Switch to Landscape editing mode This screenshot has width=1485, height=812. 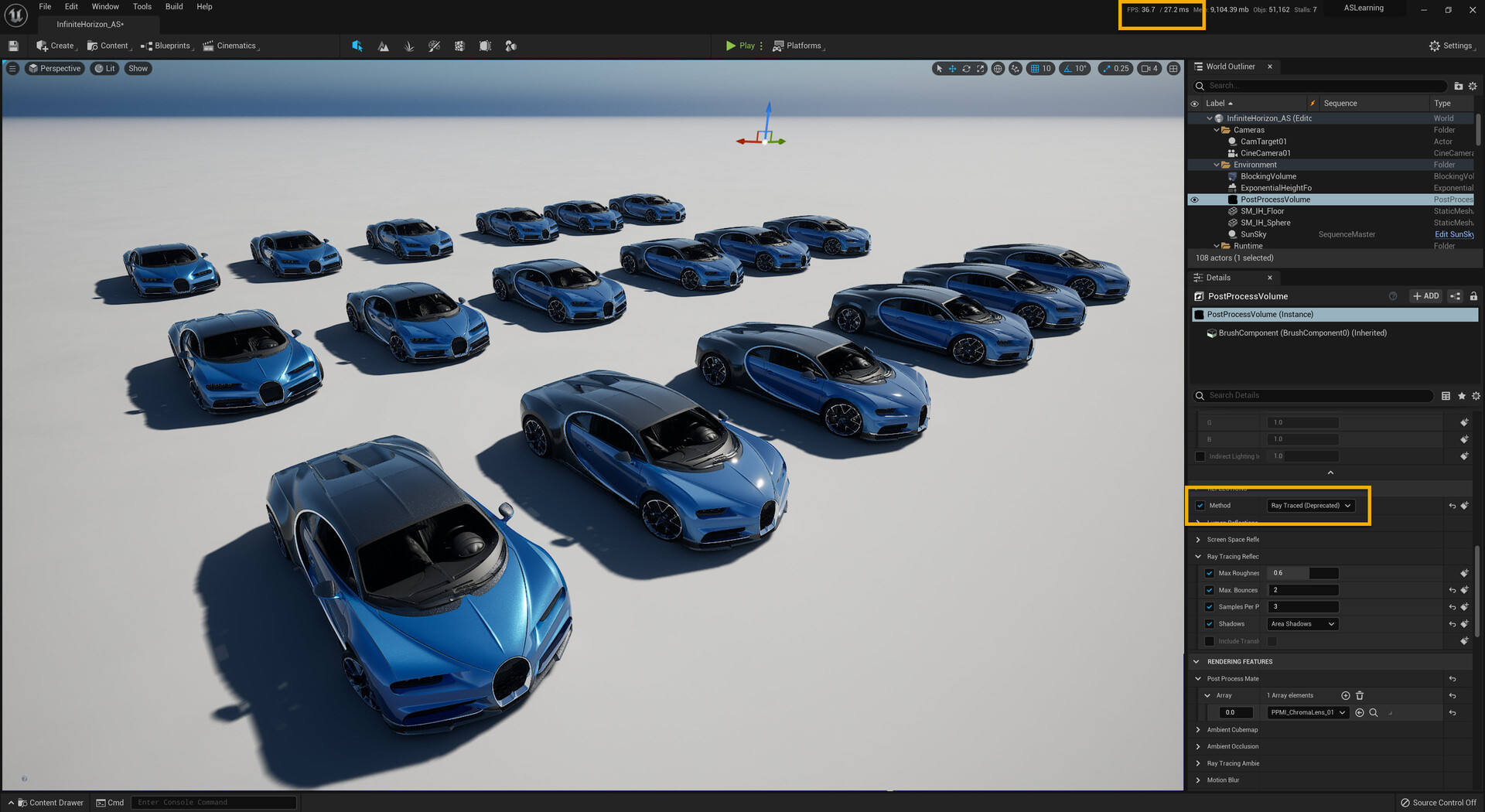tap(383, 46)
